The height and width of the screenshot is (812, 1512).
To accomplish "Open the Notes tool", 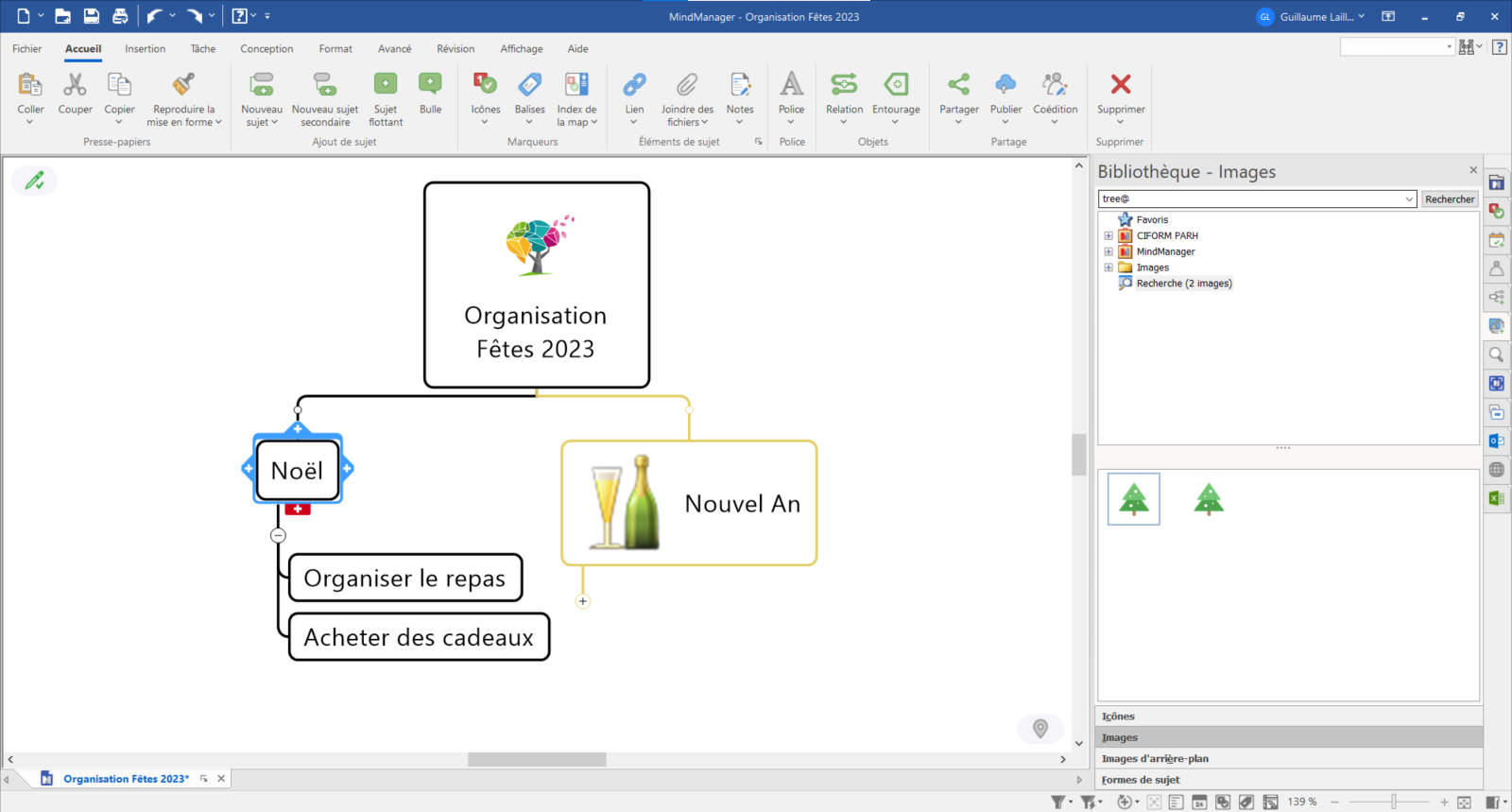I will pyautogui.click(x=740, y=85).
